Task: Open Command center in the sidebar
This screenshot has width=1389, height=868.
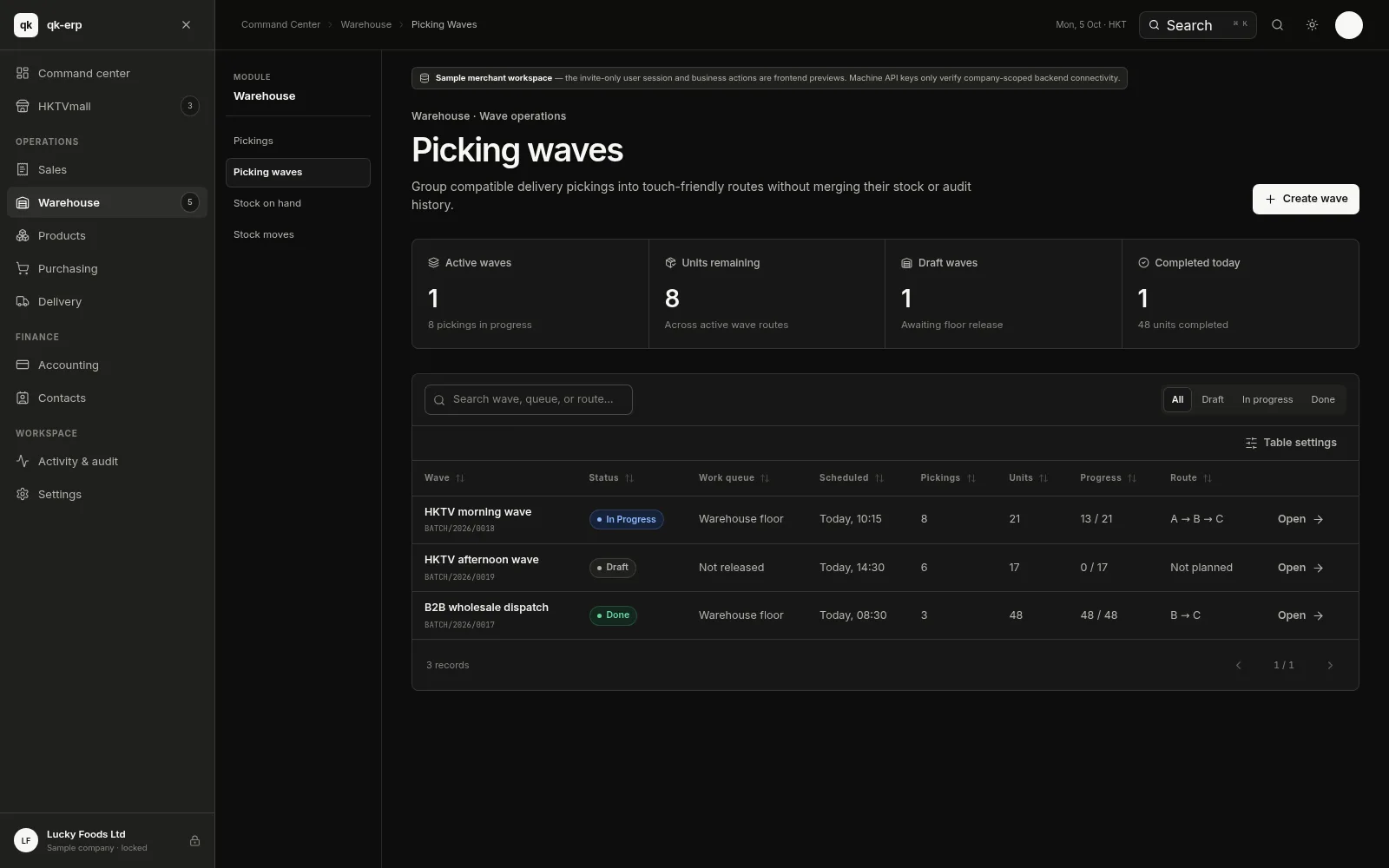Action: (108, 73)
